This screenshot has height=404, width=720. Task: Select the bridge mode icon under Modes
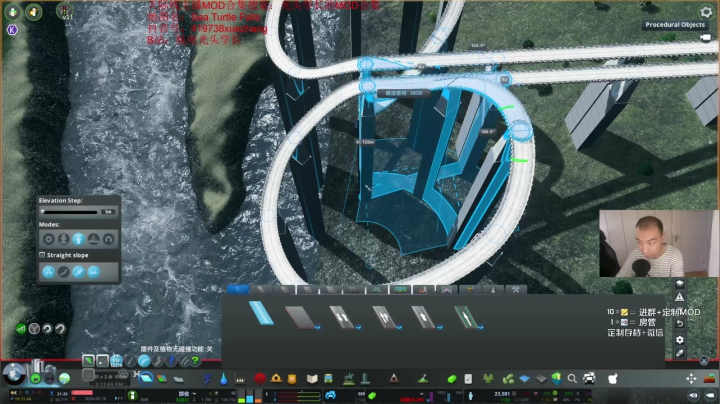tap(93, 239)
